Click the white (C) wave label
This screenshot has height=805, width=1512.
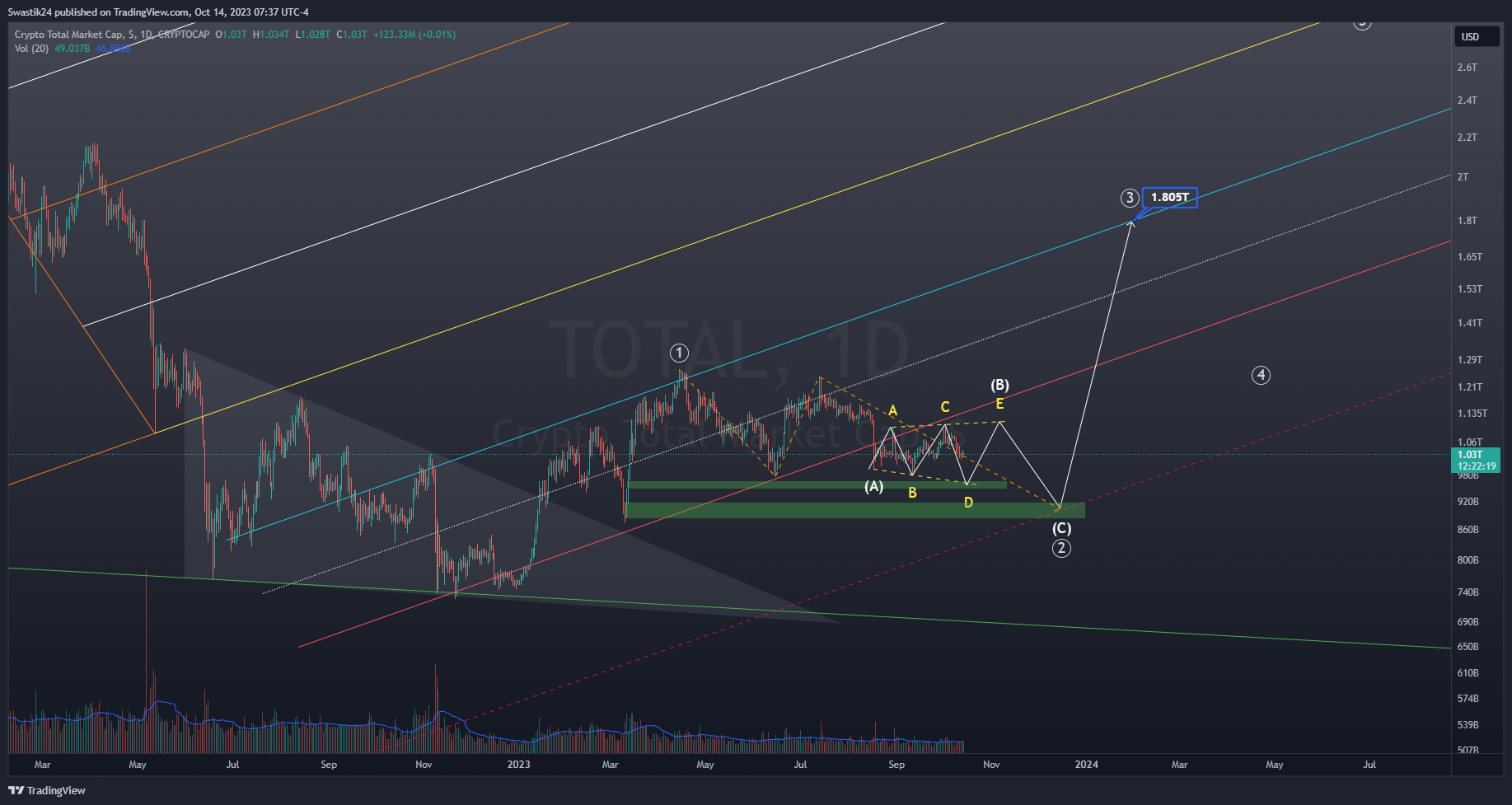point(1061,528)
